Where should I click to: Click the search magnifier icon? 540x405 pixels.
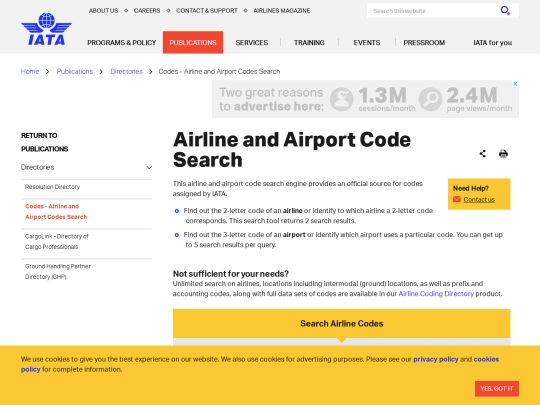click(505, 11)
